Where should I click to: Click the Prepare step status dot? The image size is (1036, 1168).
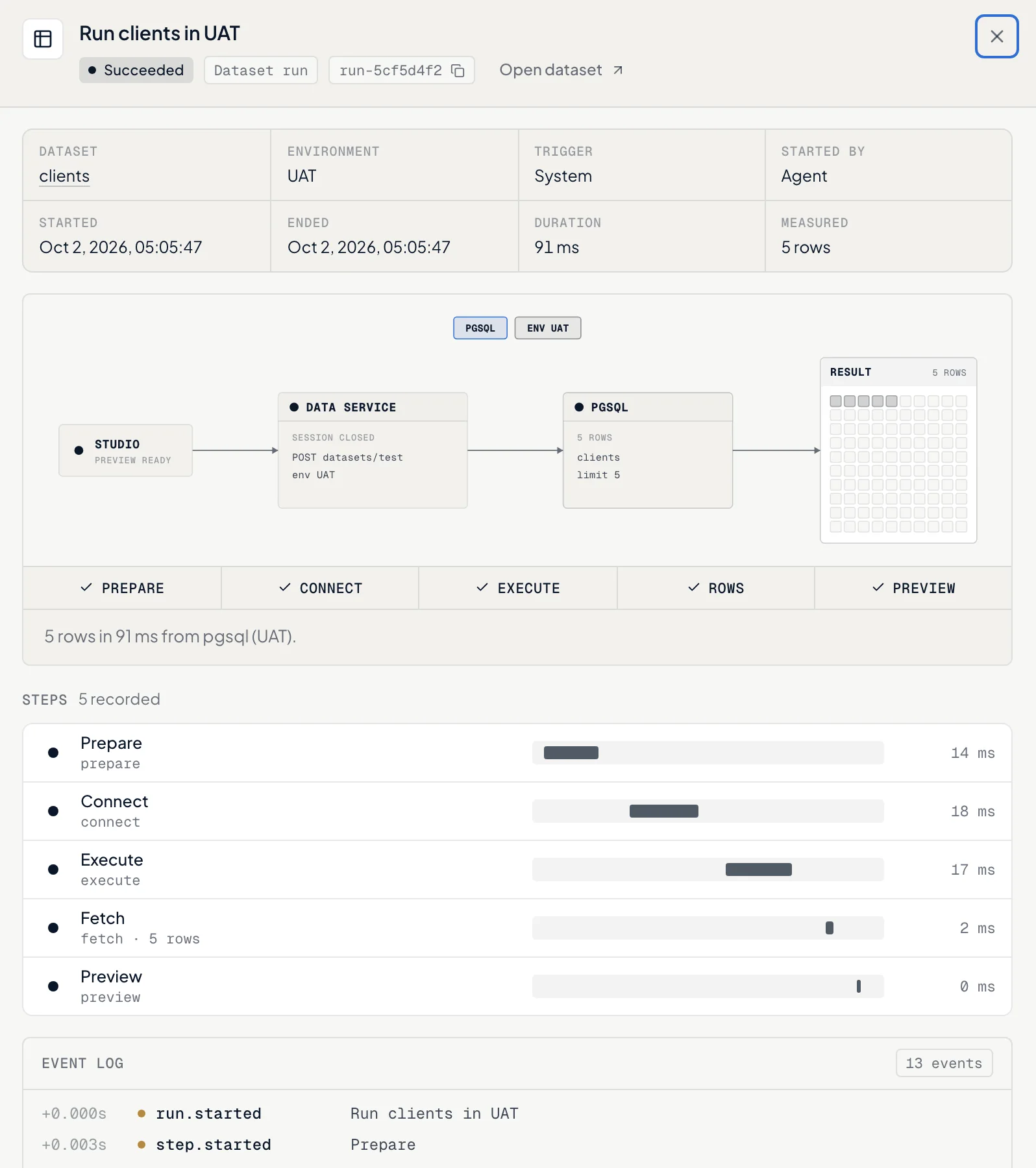tap(53, 753)
